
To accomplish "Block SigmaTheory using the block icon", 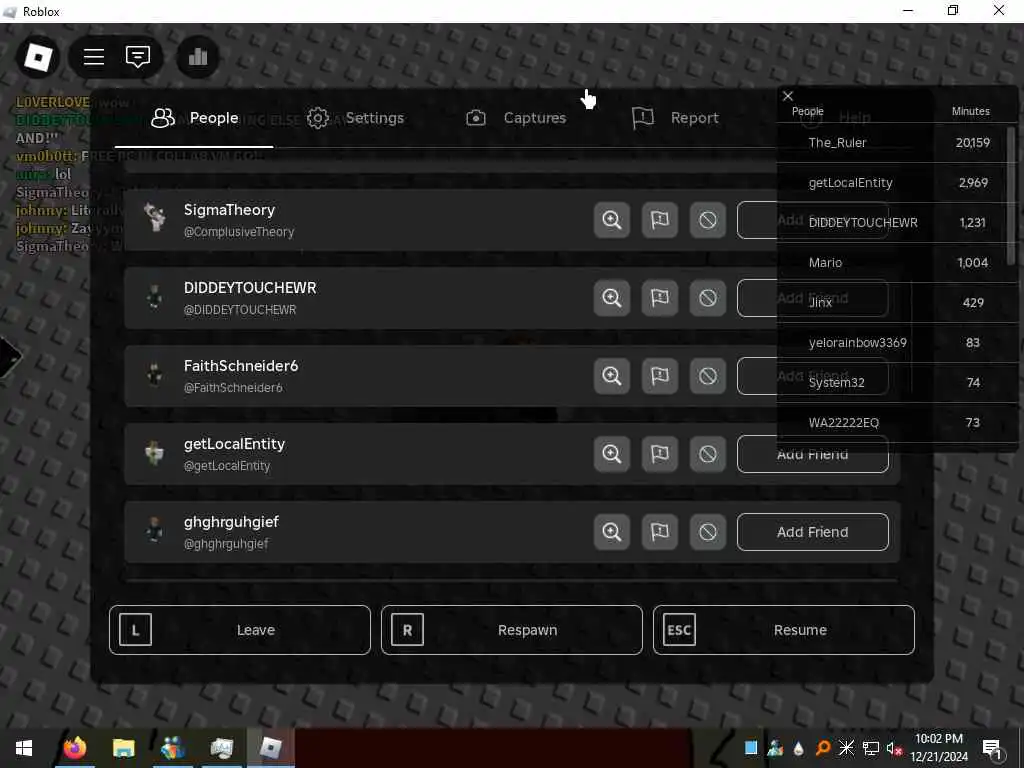I will pos(708,220).
